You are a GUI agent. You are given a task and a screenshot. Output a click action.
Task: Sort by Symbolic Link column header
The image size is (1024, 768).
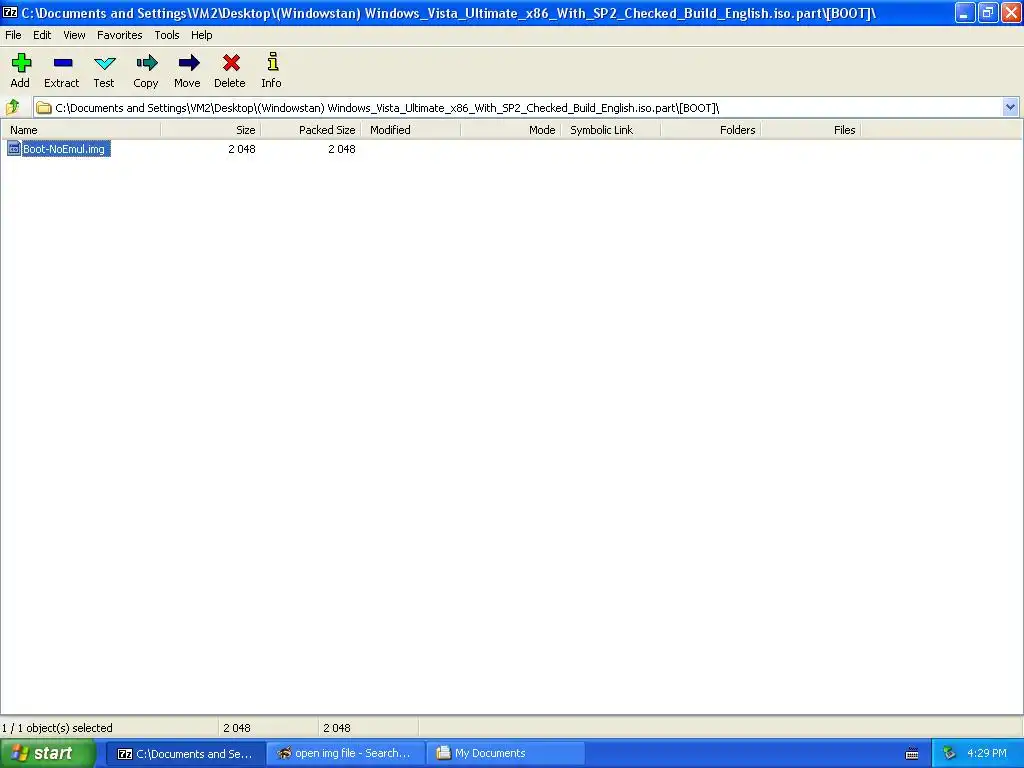pyautogui.click(x=610, y=130)
